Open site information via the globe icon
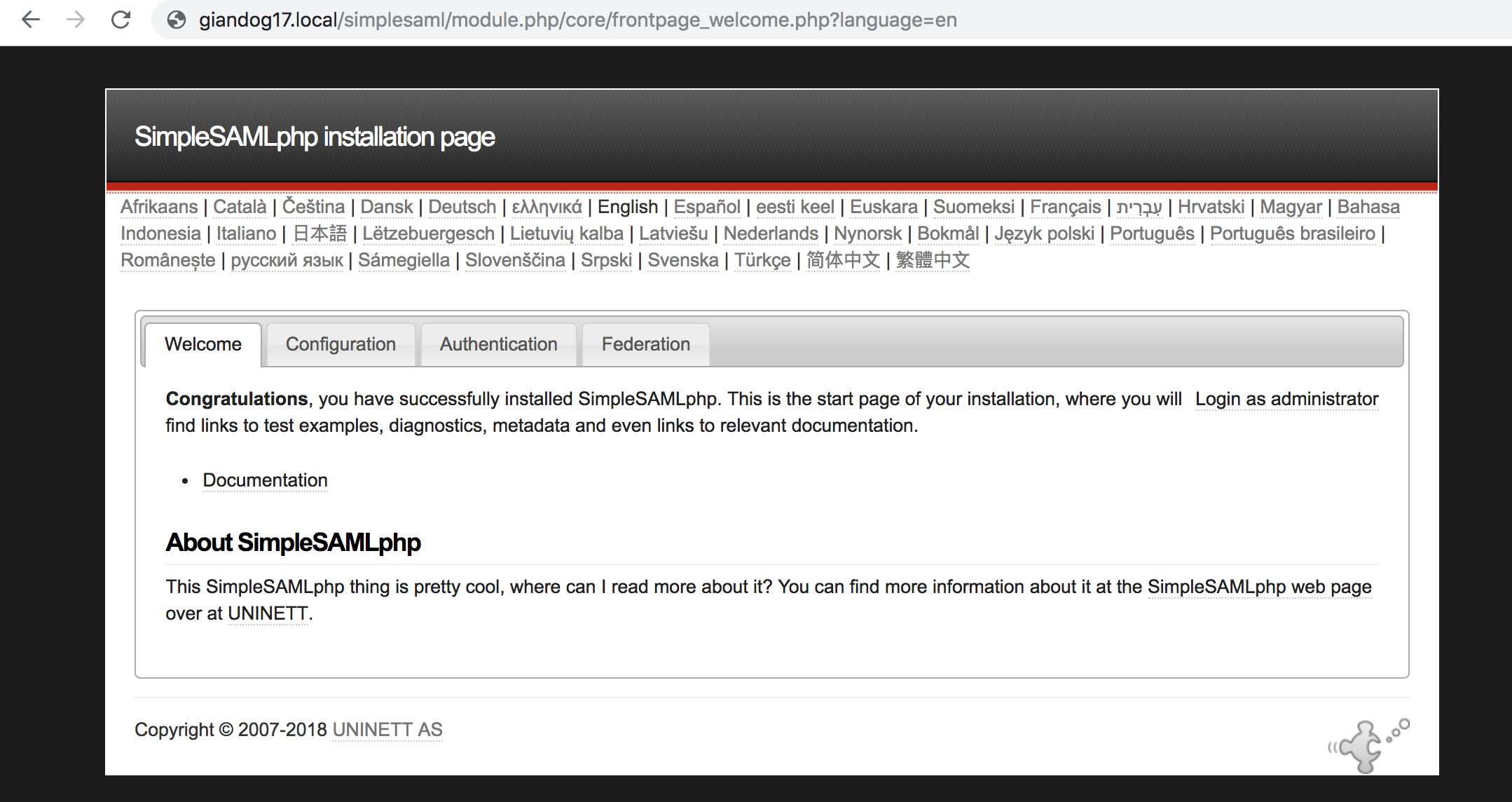1512x802 pixels. [177, 21]
